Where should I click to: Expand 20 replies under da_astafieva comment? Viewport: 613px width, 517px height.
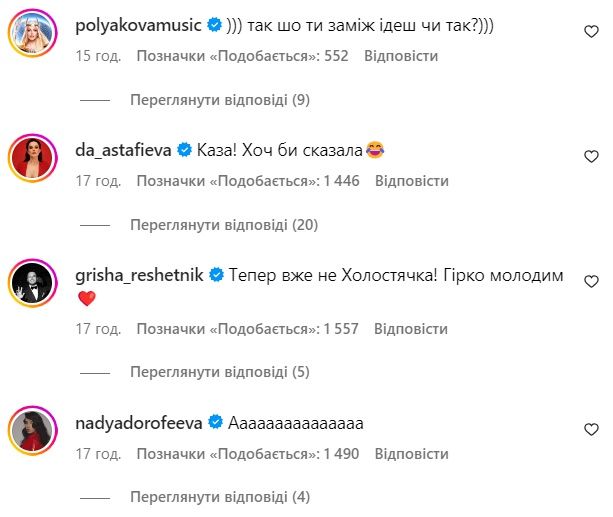(x=223, y=224)
